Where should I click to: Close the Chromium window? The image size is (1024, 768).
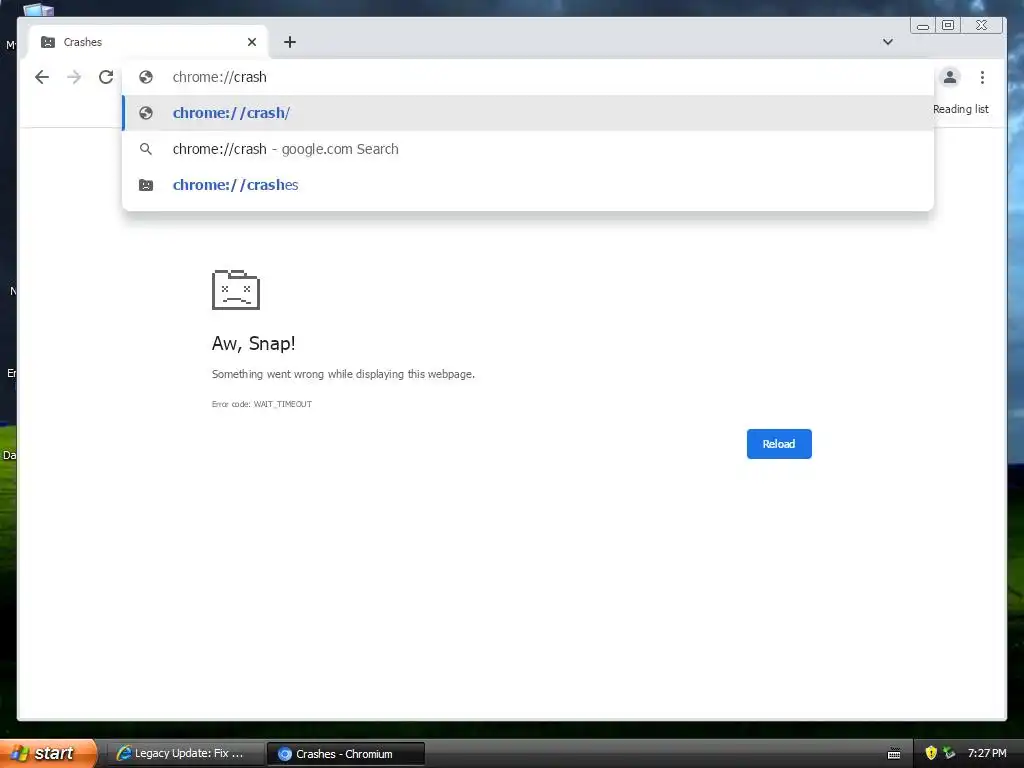[981, 25]
